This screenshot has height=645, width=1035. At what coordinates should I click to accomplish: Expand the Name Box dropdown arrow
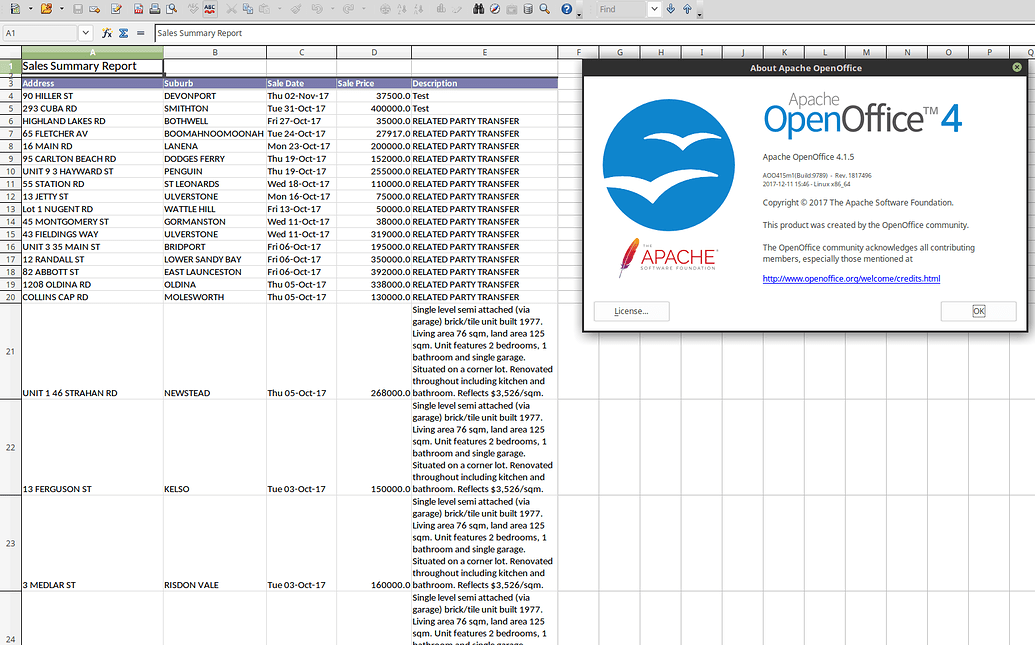(x=85, y=32)
